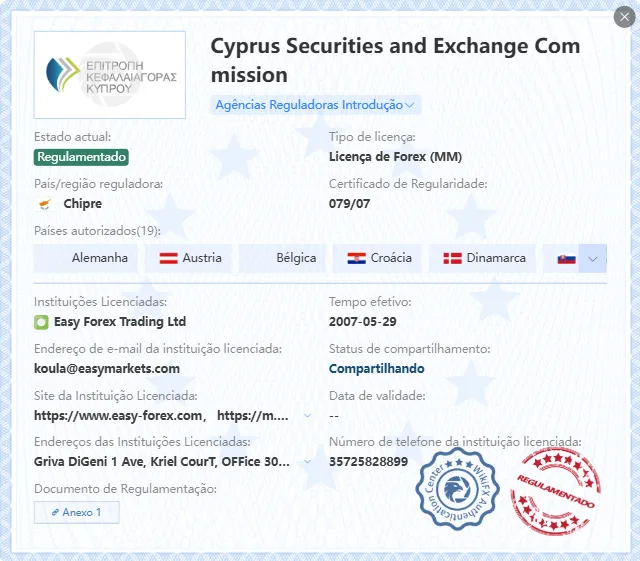The width and height of the screenshot is (640, 561).
Task: Click the red Regulamentado stamp
Action: pyautogui.click(x=555, y=491)
